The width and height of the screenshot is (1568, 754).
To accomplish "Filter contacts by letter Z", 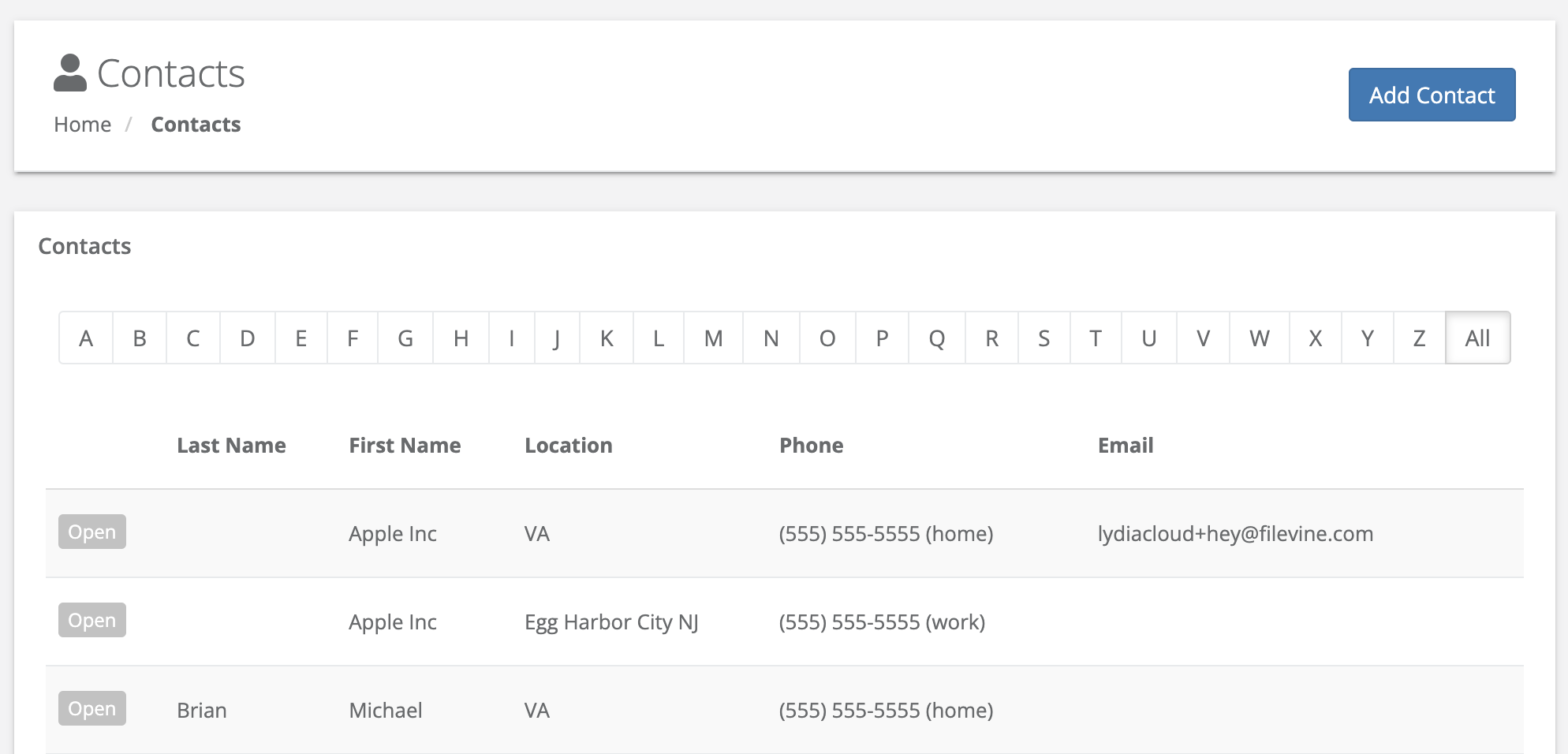I will click(1420, 338).
